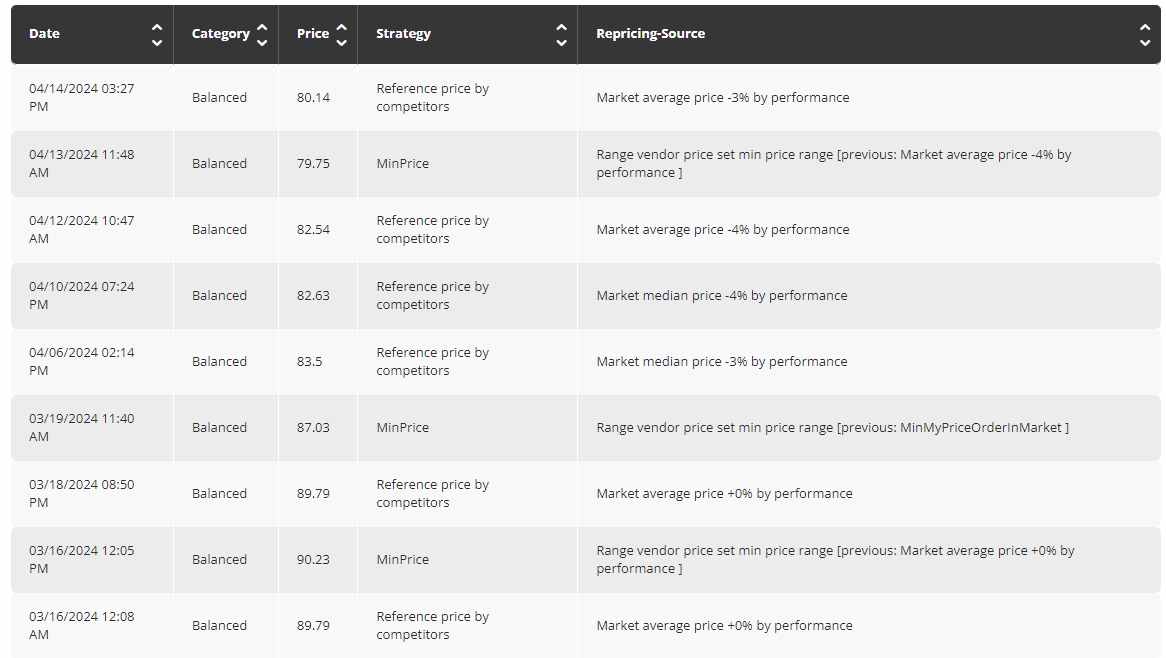Click the Market median price -3% entry
This screenshot has height=658, width=1166.
[x=721, y=361]
